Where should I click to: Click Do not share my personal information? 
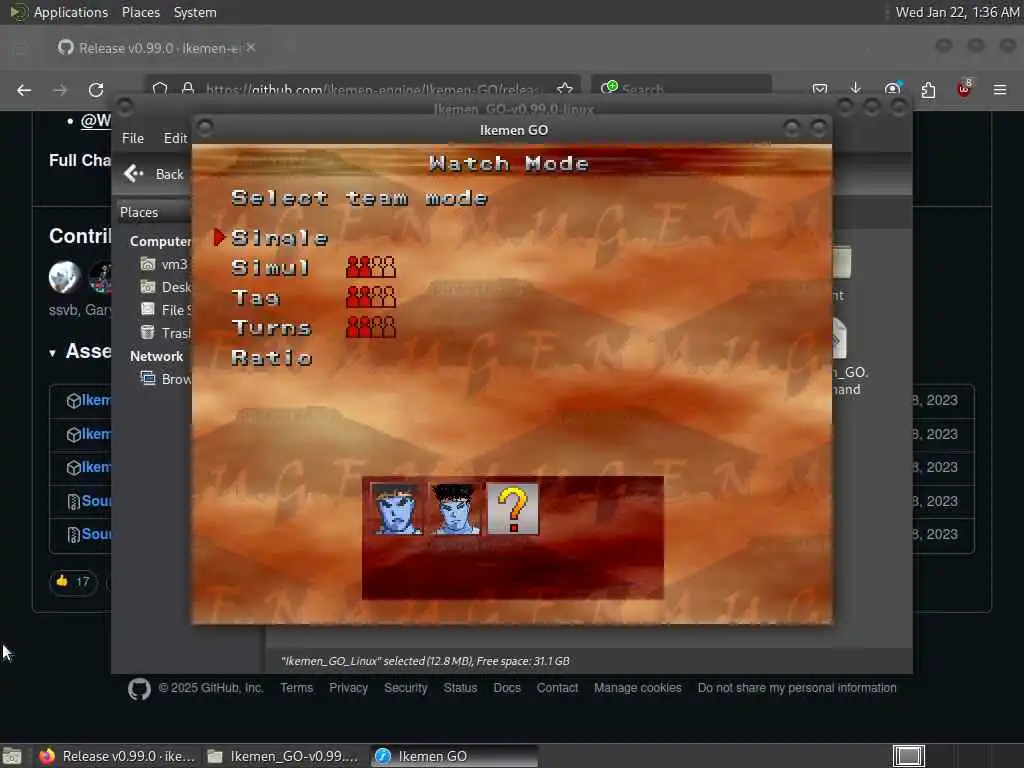797,688
